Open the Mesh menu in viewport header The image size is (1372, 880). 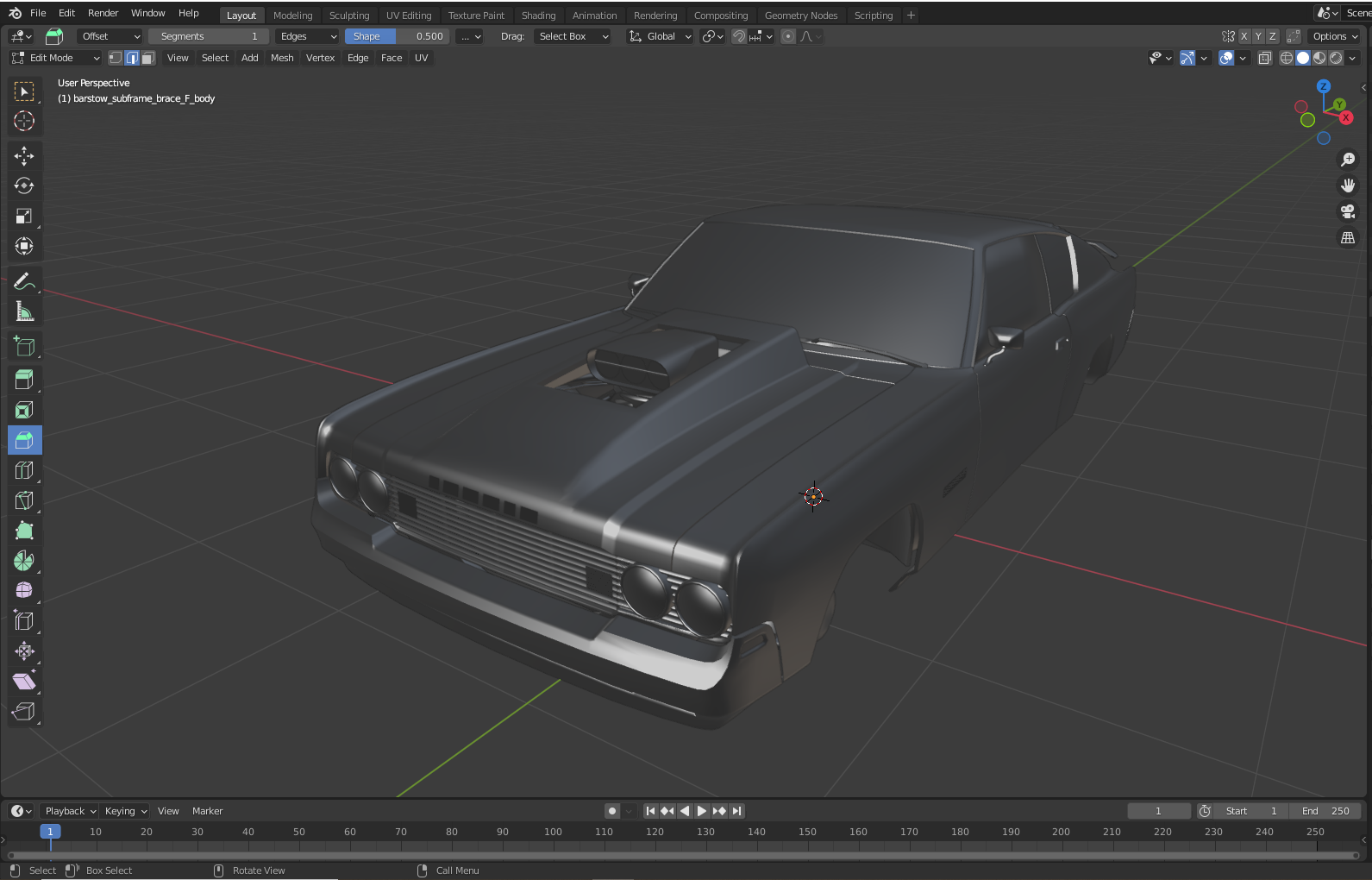pos(282,58)
